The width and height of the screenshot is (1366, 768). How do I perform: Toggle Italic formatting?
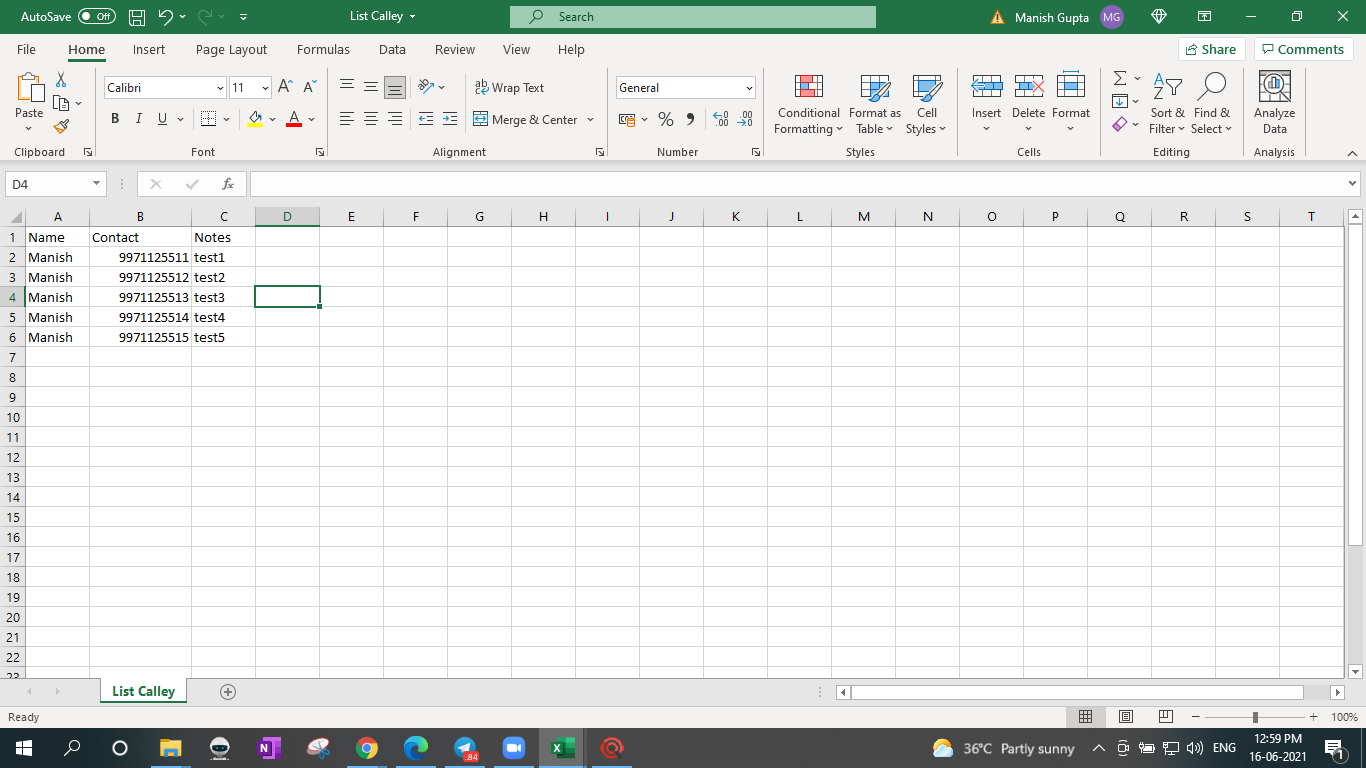pos(138,119)
